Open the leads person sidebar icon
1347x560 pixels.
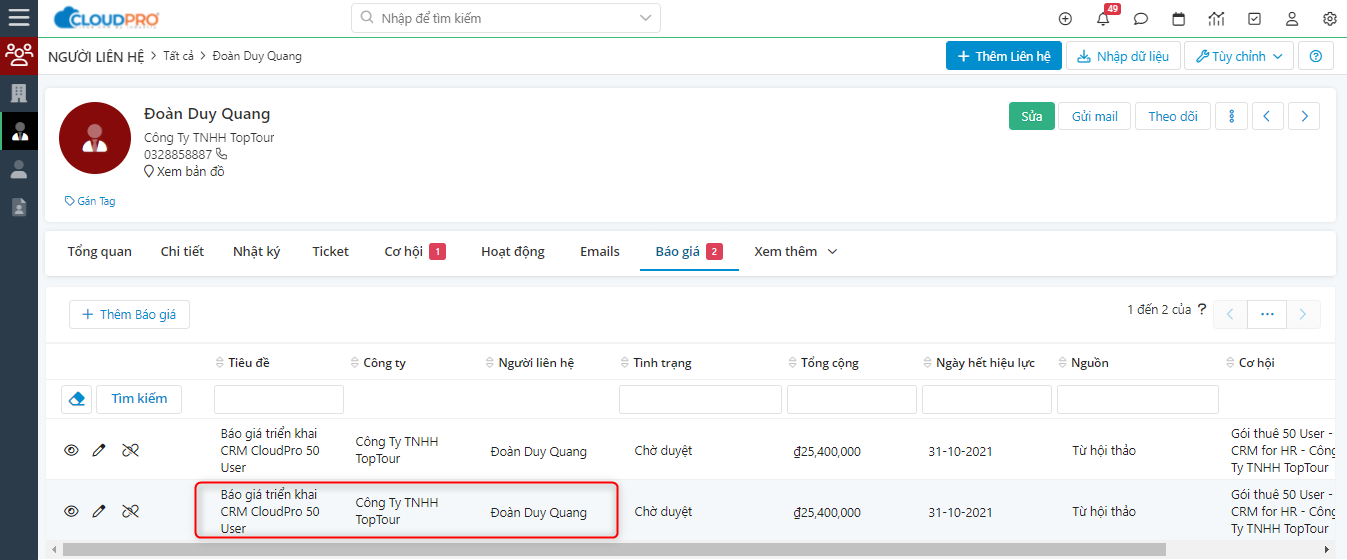click(18, 169)
